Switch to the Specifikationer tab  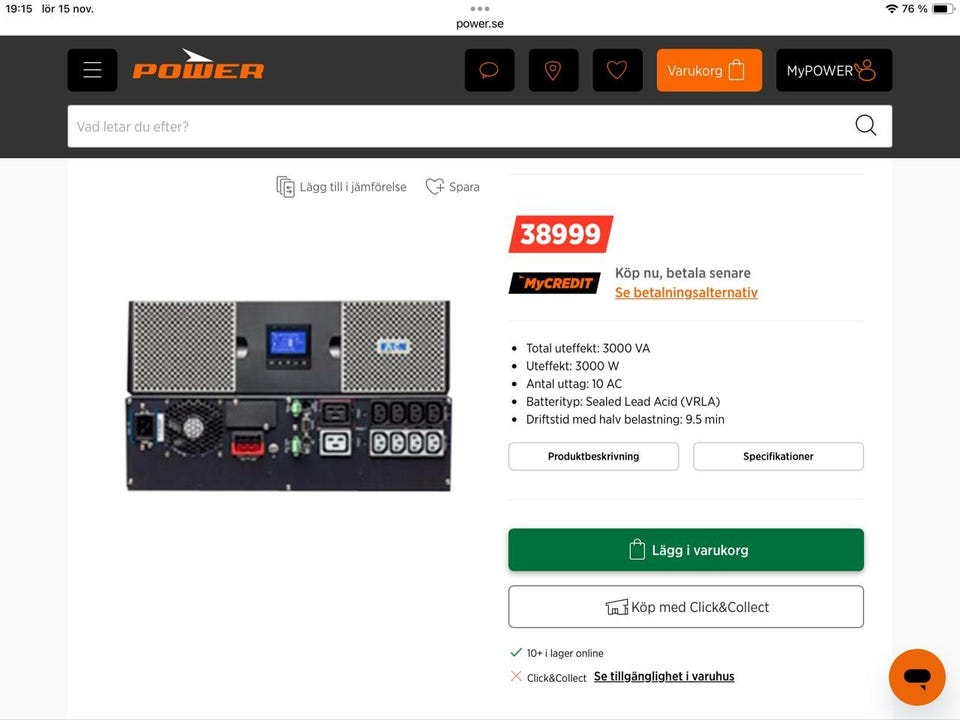point(778,456)
